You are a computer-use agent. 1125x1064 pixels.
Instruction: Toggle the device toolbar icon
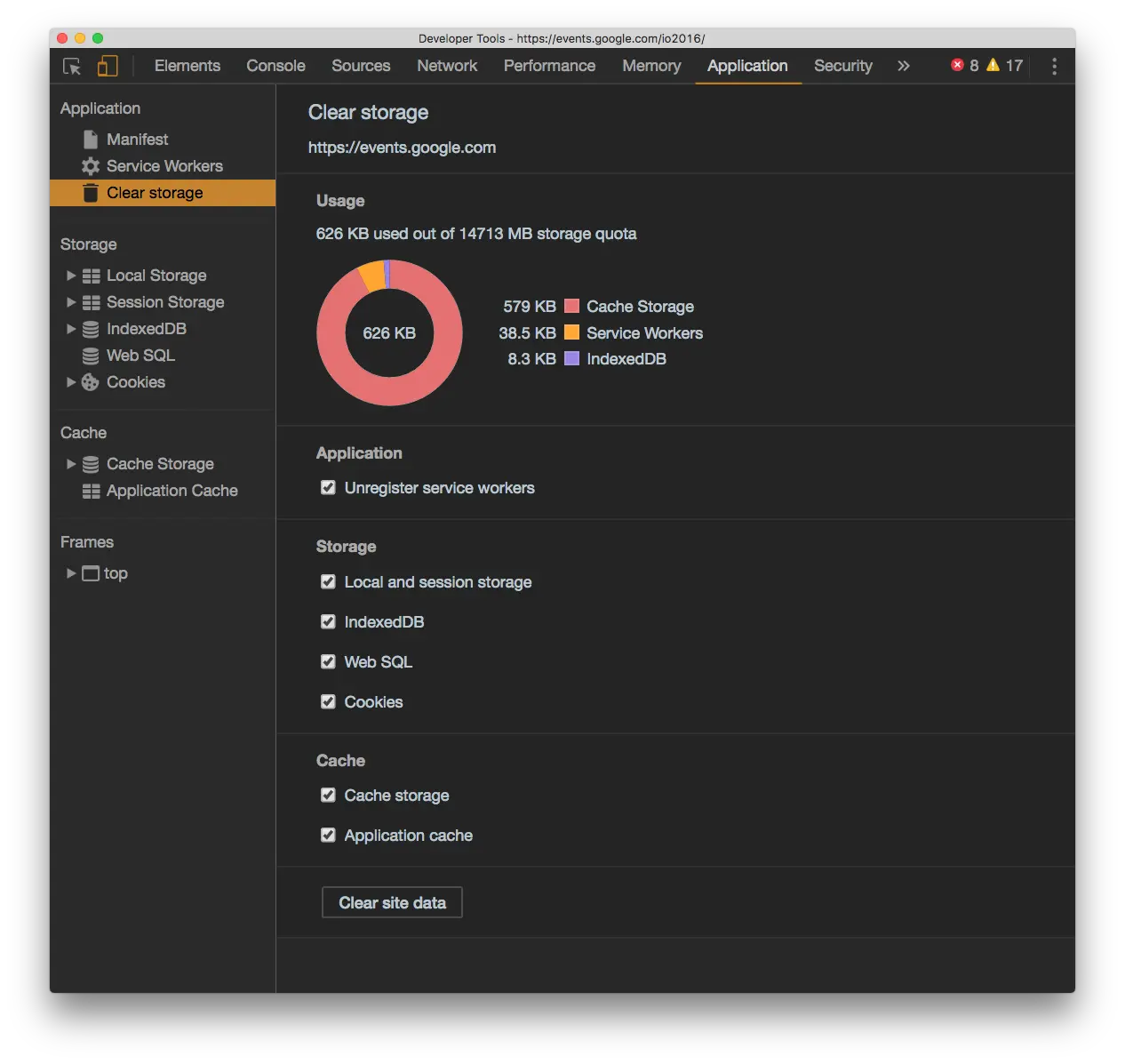108,67
